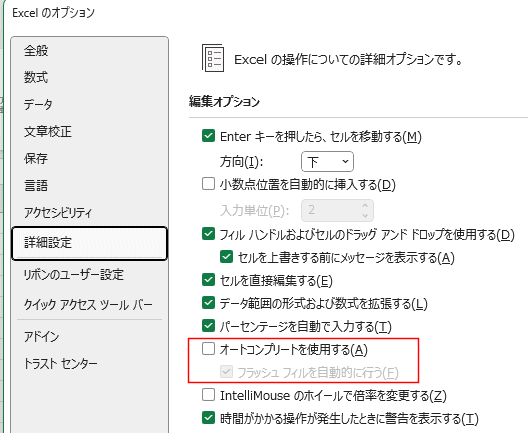This screenshot has height=433, width=528.
Task: Uncheck 'Enter キーを押したら、セルを移動する' checkbox
Action: tap(208, 136)
